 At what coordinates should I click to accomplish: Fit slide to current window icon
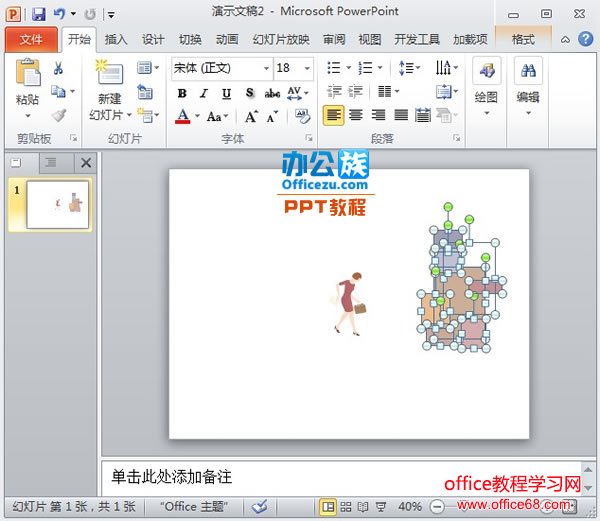pos(570,507)
